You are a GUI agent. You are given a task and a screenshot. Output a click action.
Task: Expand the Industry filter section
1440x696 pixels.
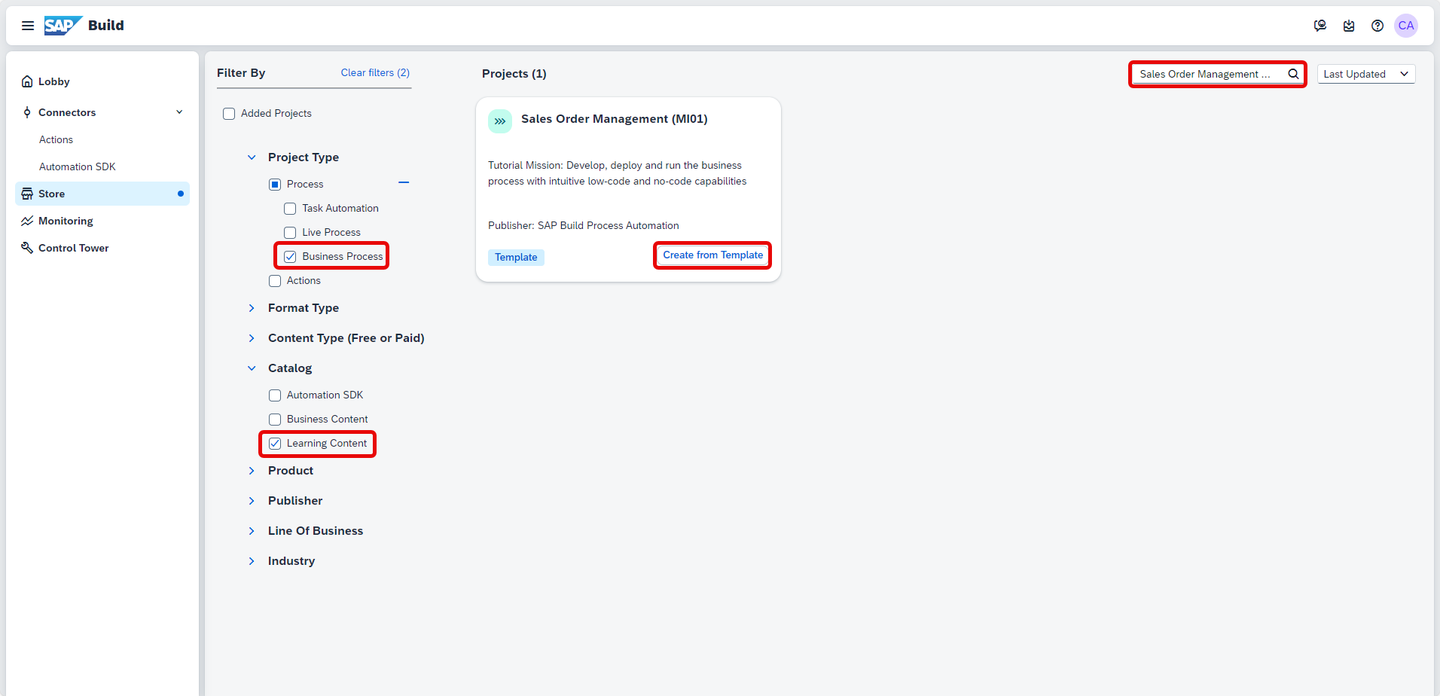(252, 561)
